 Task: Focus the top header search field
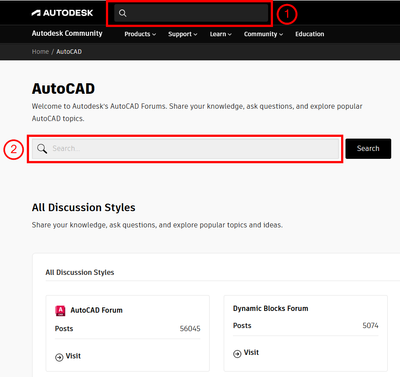(x=191, y=13)
